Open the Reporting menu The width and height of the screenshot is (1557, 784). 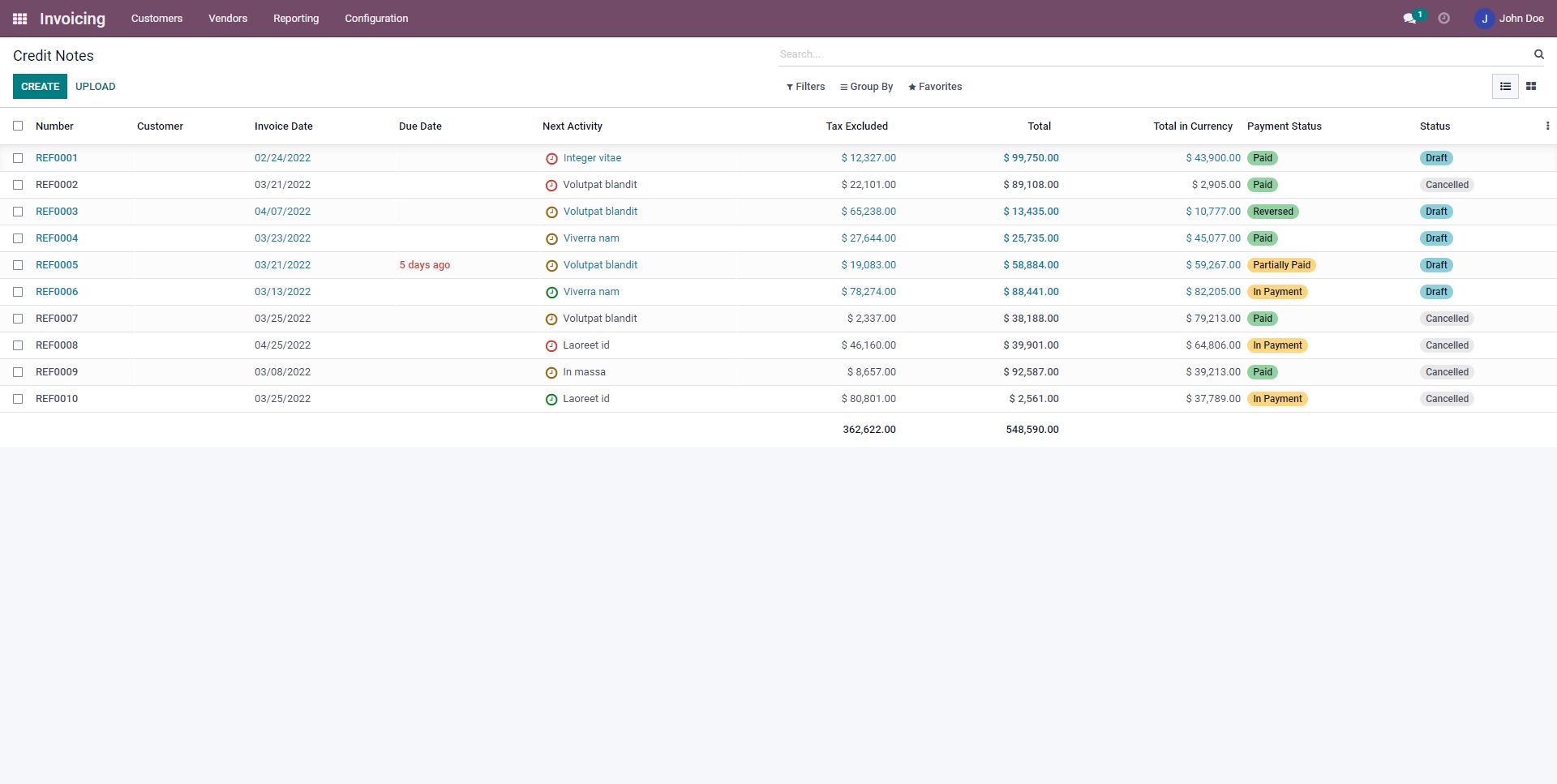296,19
